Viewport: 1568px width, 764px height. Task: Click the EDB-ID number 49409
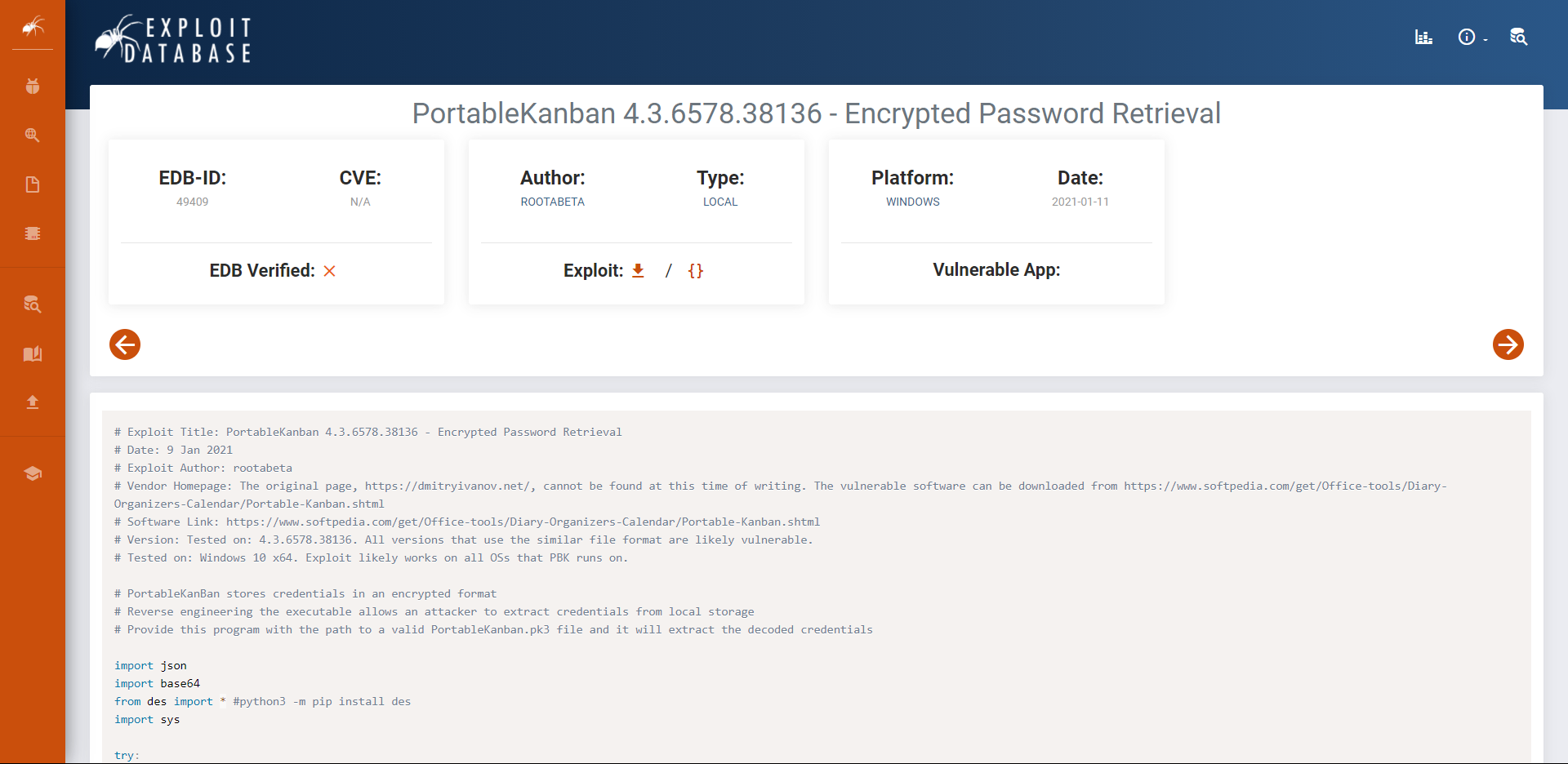[193, 202]
